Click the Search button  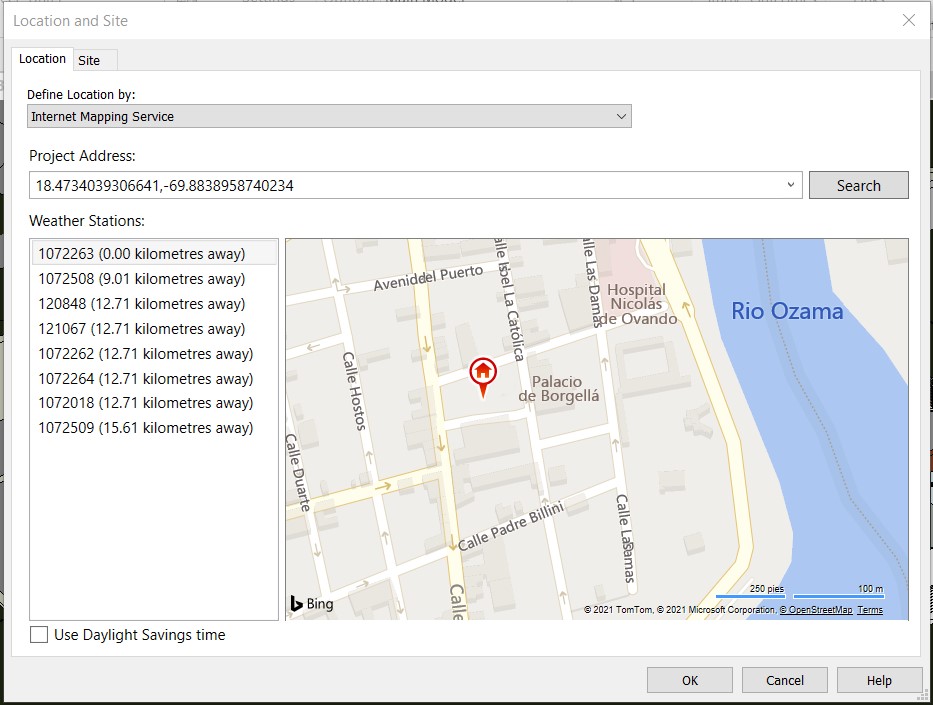tap(858, 185)
